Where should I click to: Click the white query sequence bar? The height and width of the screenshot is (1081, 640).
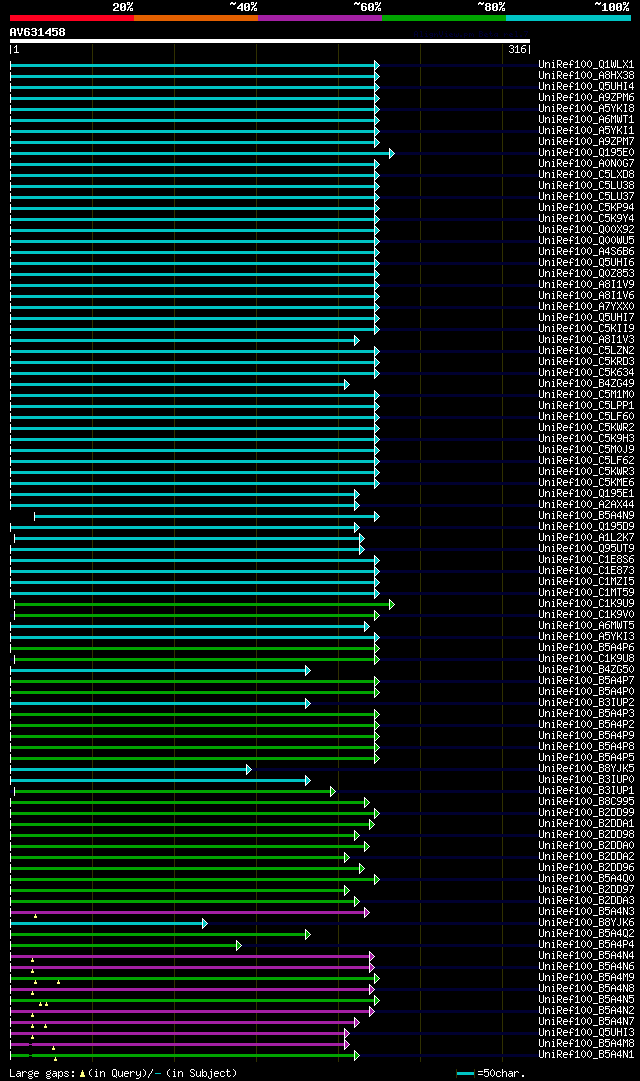tap(270, 41)
